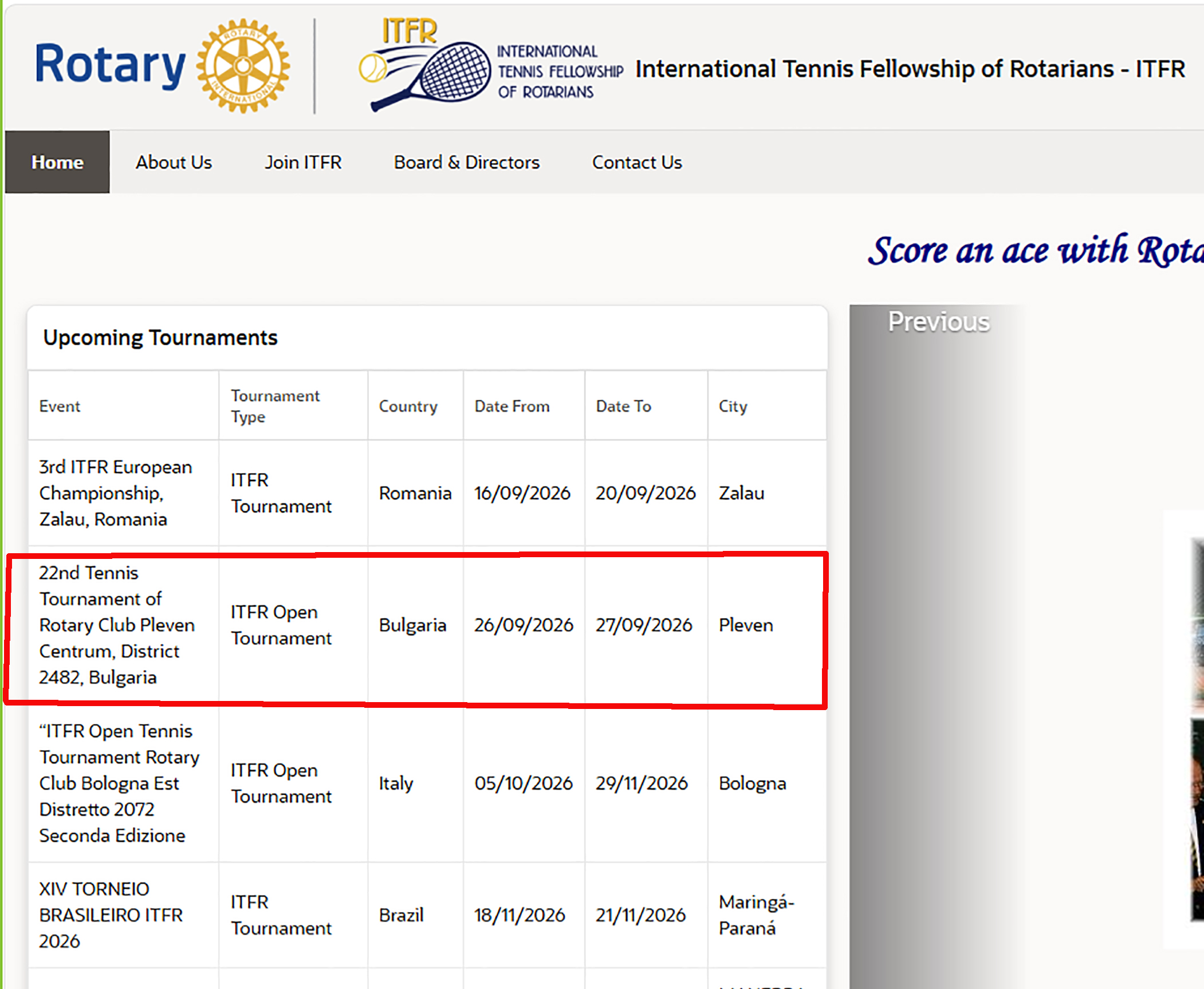Screen dimensions: 1204x989
Task: Click the International Tennis Fellowship of Rotarians title
Action: pos(910,69)
